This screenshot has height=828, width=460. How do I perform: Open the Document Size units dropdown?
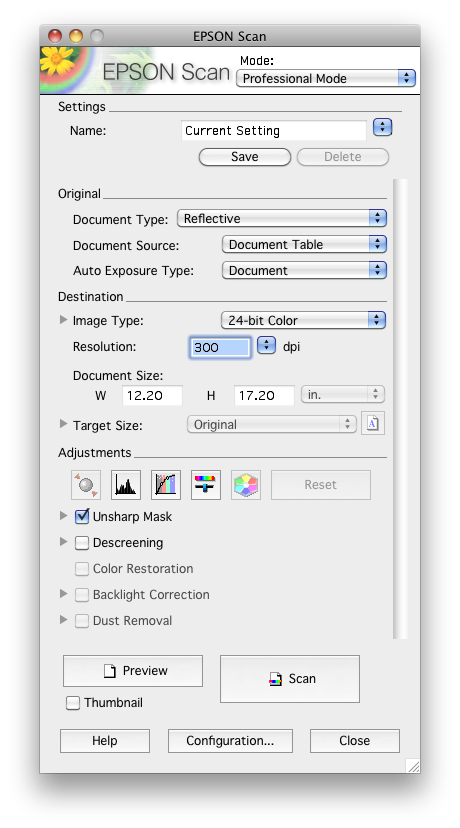(343, 394)
